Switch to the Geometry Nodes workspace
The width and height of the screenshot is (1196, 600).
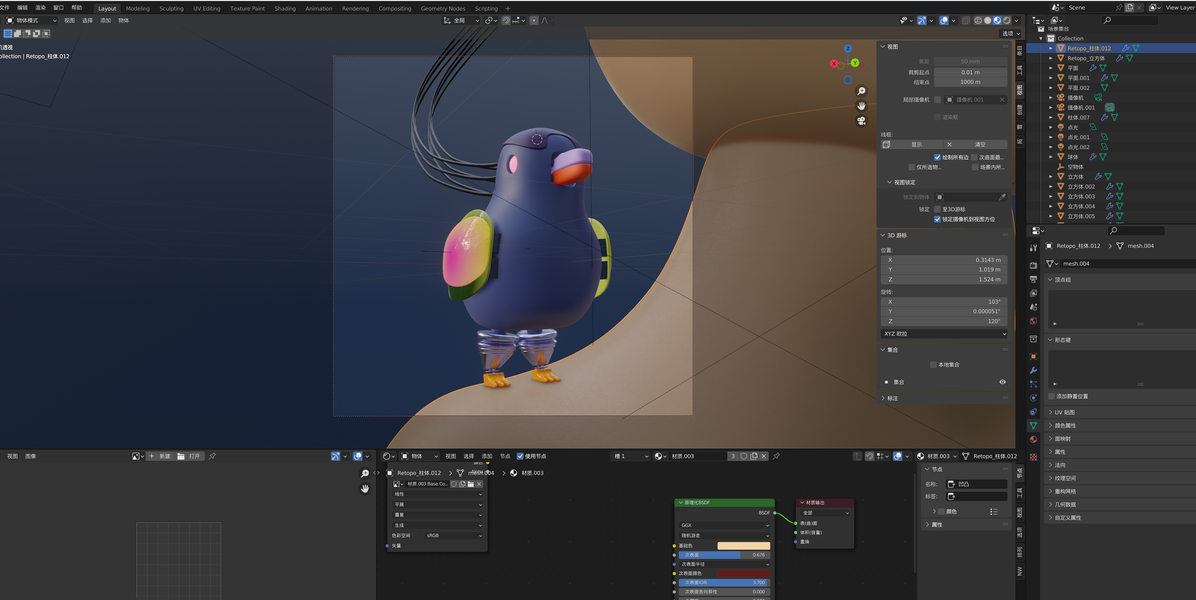coord(442,8)
